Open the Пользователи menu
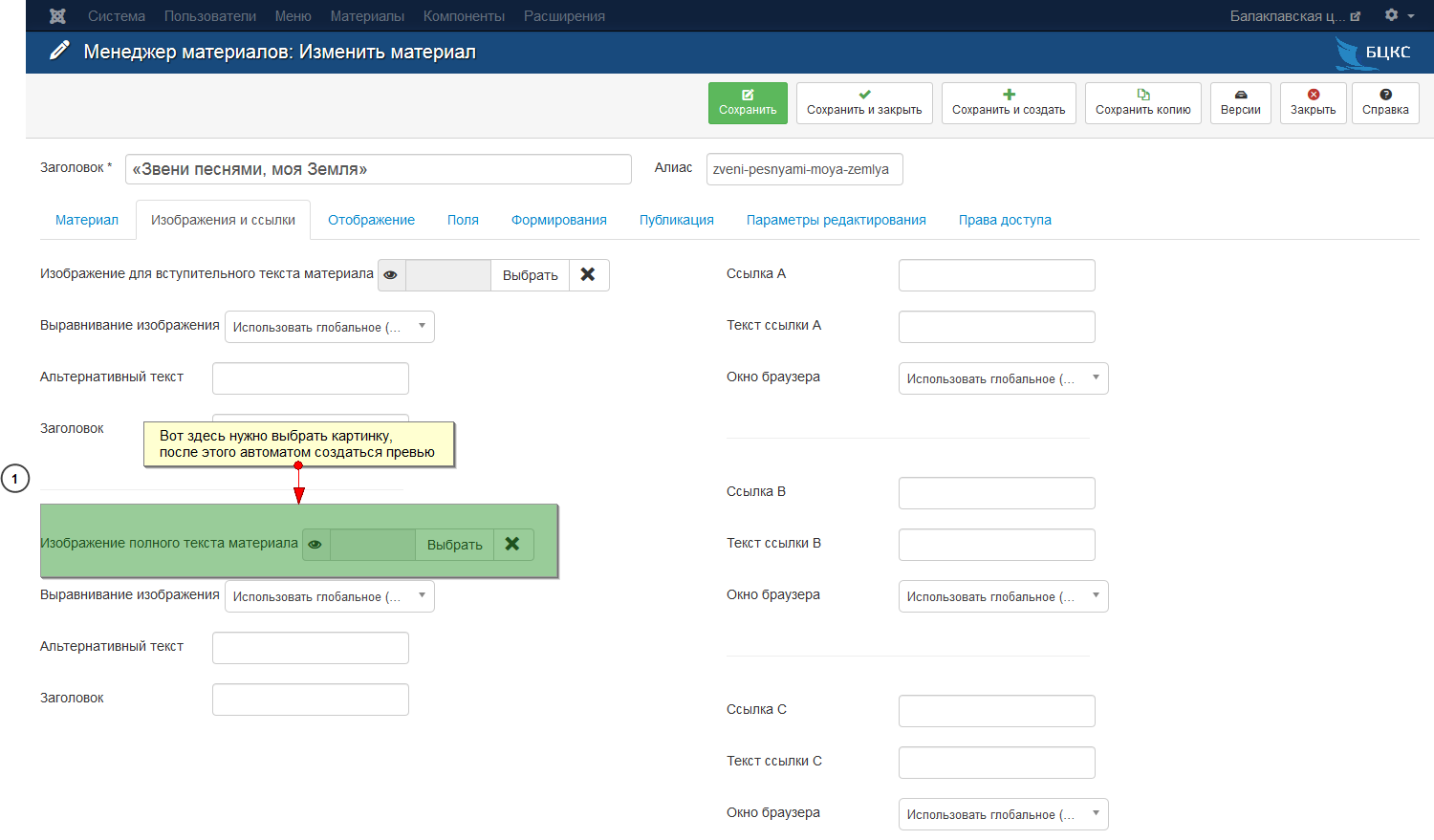 210,16
